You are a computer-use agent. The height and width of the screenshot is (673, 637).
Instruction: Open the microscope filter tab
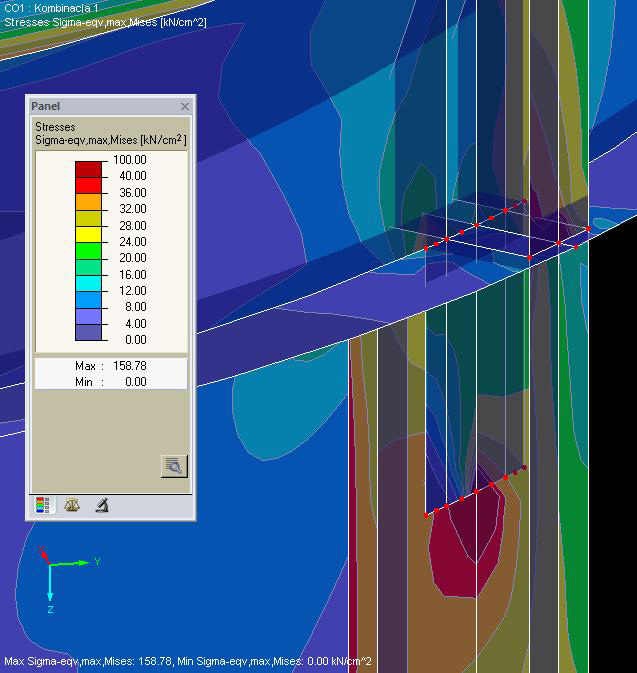click(x=101, y=505)
